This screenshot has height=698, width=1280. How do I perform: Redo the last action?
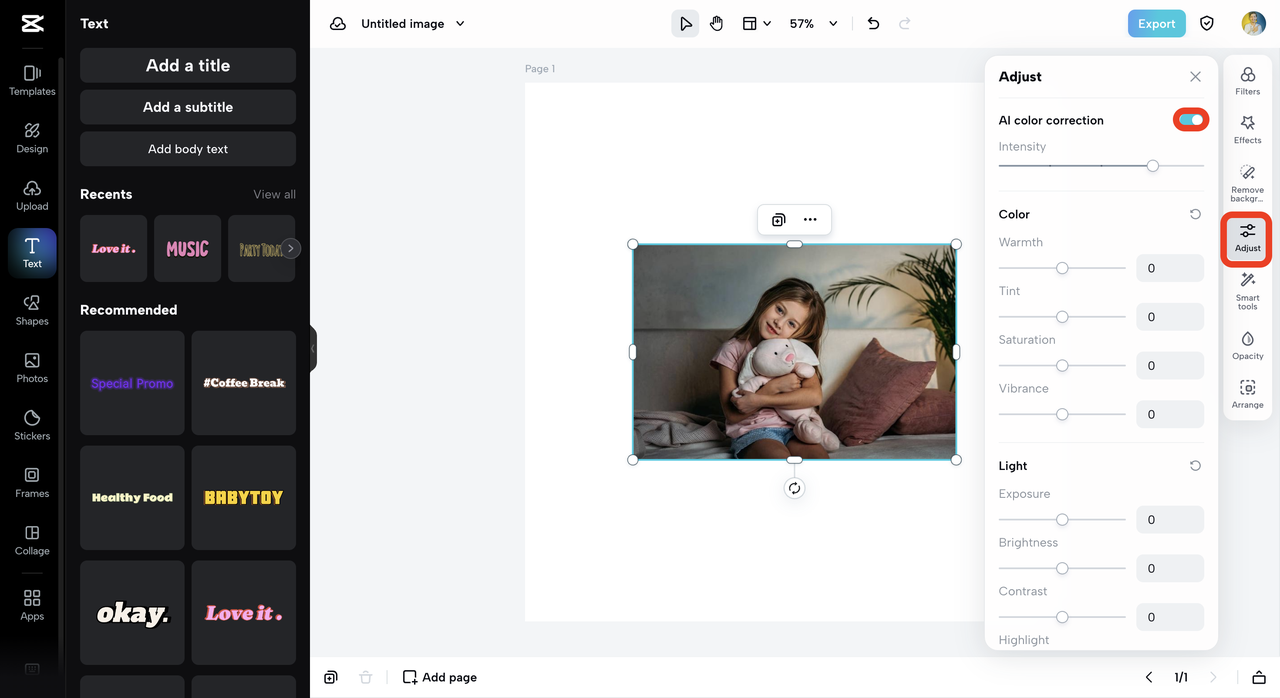905,24
